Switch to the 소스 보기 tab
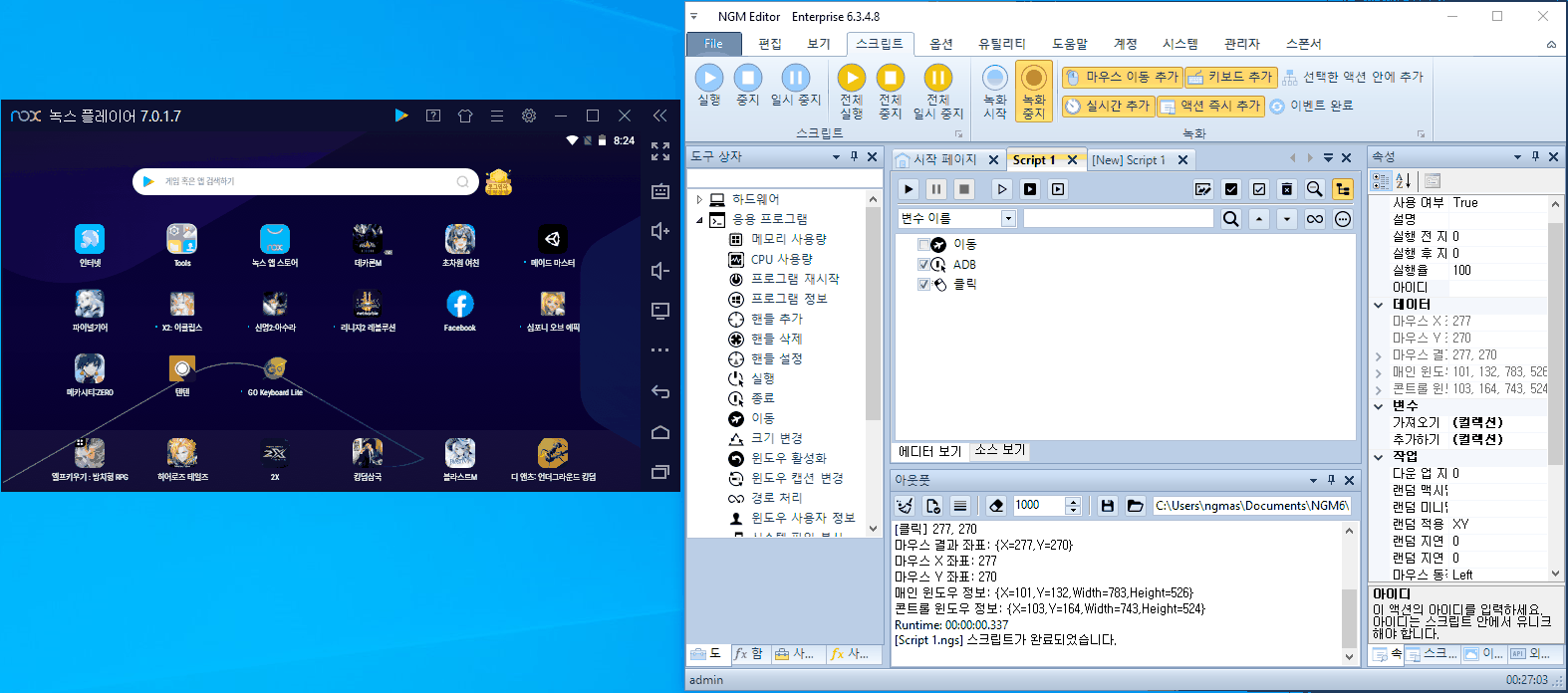This screenshot has height=693, width=1568. tap(1000, 450)
